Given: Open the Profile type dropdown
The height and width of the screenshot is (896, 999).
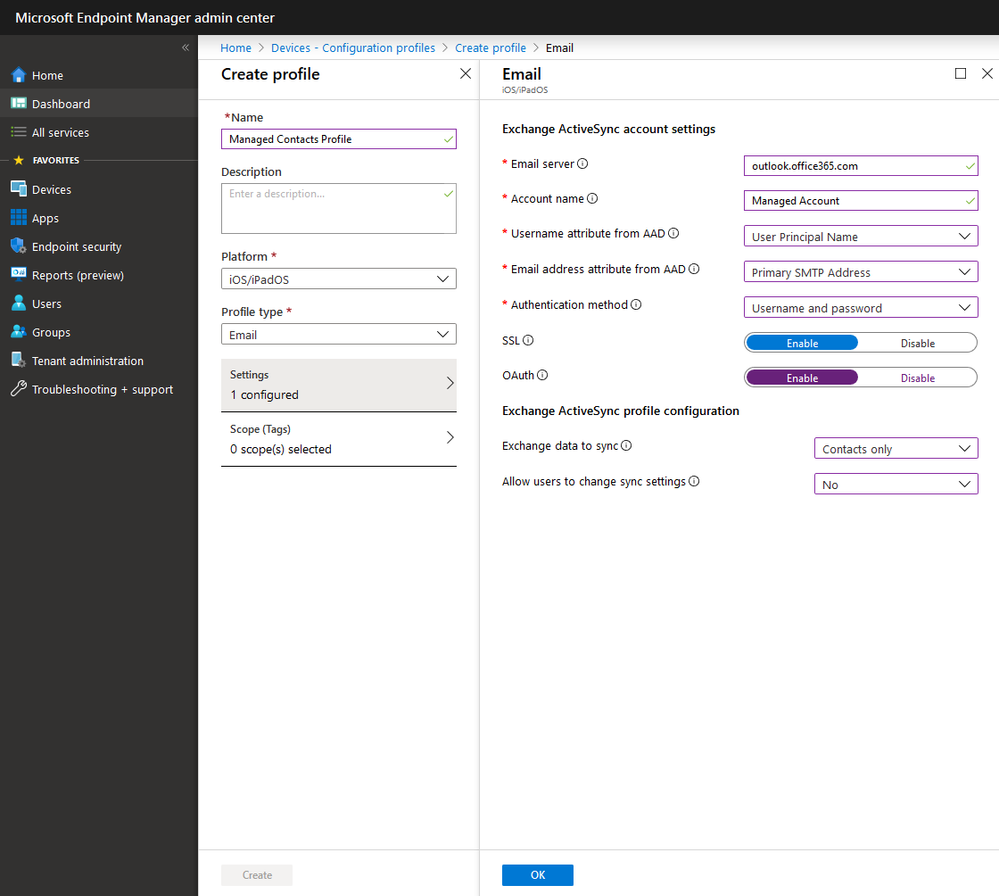Looking at the screenshot, I should pos(338,335).
